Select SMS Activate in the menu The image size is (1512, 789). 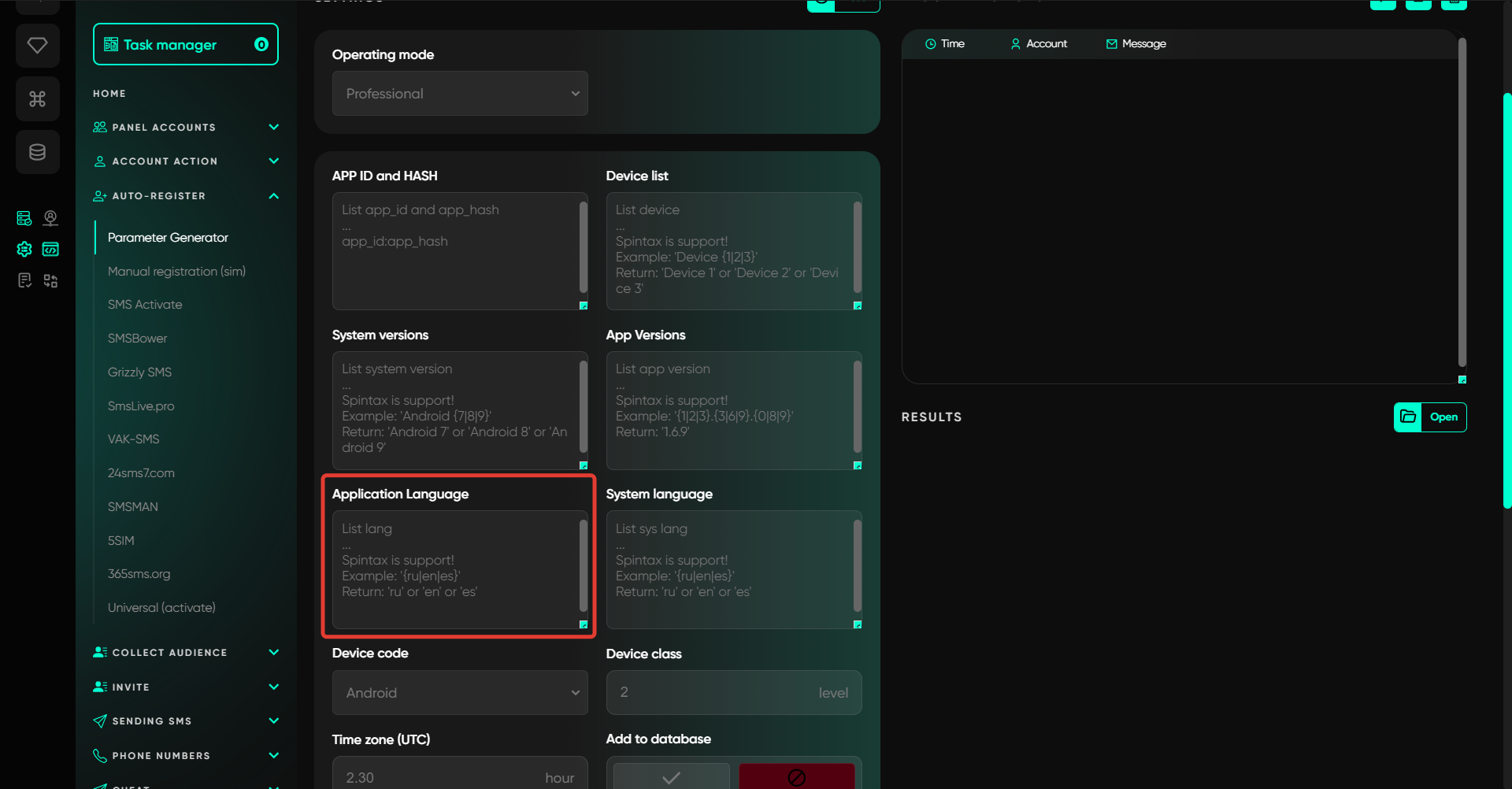[145, 305]
